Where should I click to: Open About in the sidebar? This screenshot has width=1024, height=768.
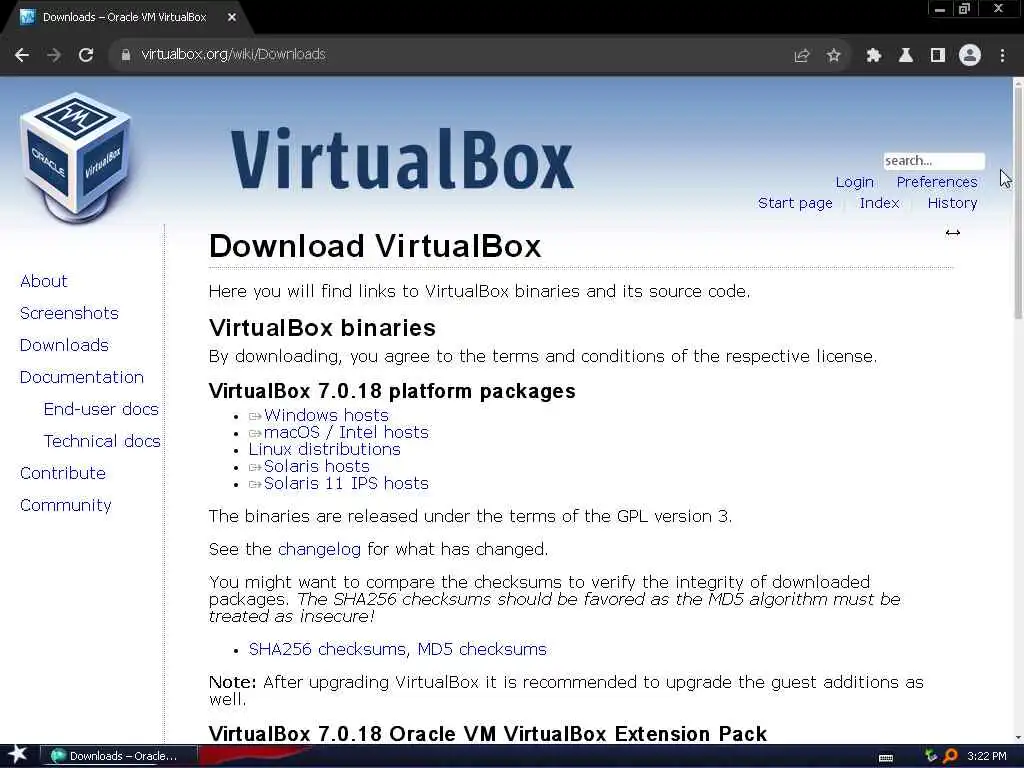[x=44, y=281]
